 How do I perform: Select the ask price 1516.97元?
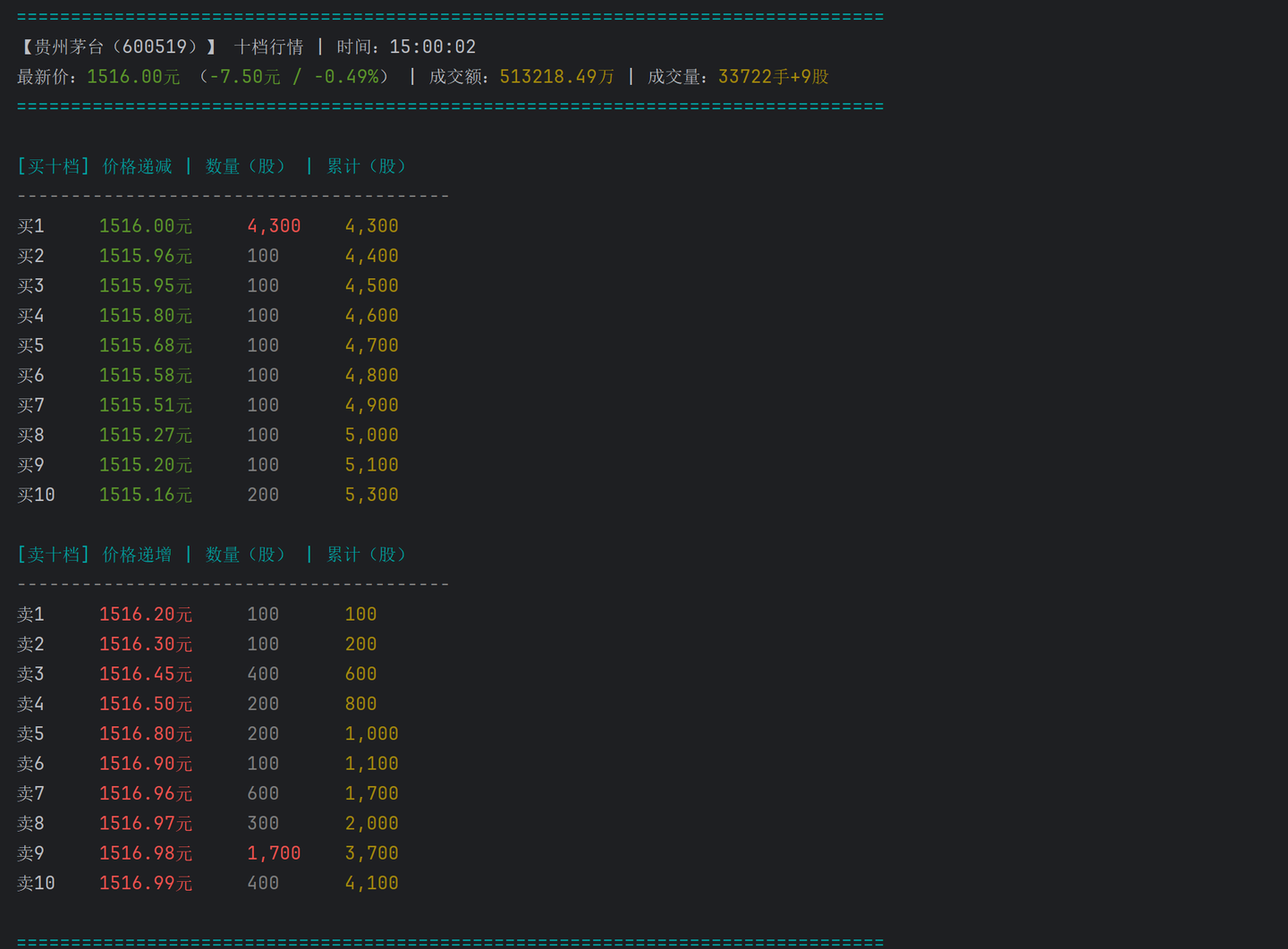click(146, 824)
